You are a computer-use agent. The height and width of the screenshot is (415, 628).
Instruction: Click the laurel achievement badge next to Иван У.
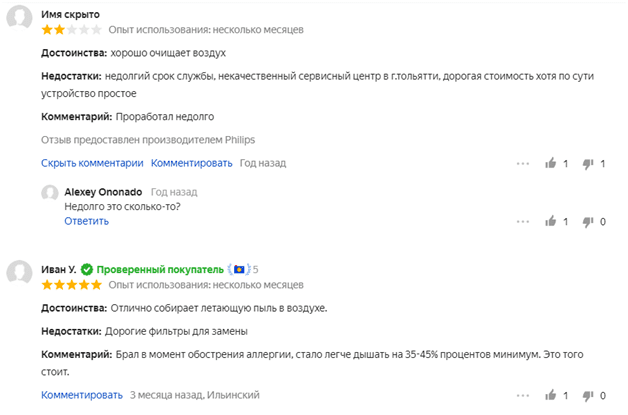(239, 270)
